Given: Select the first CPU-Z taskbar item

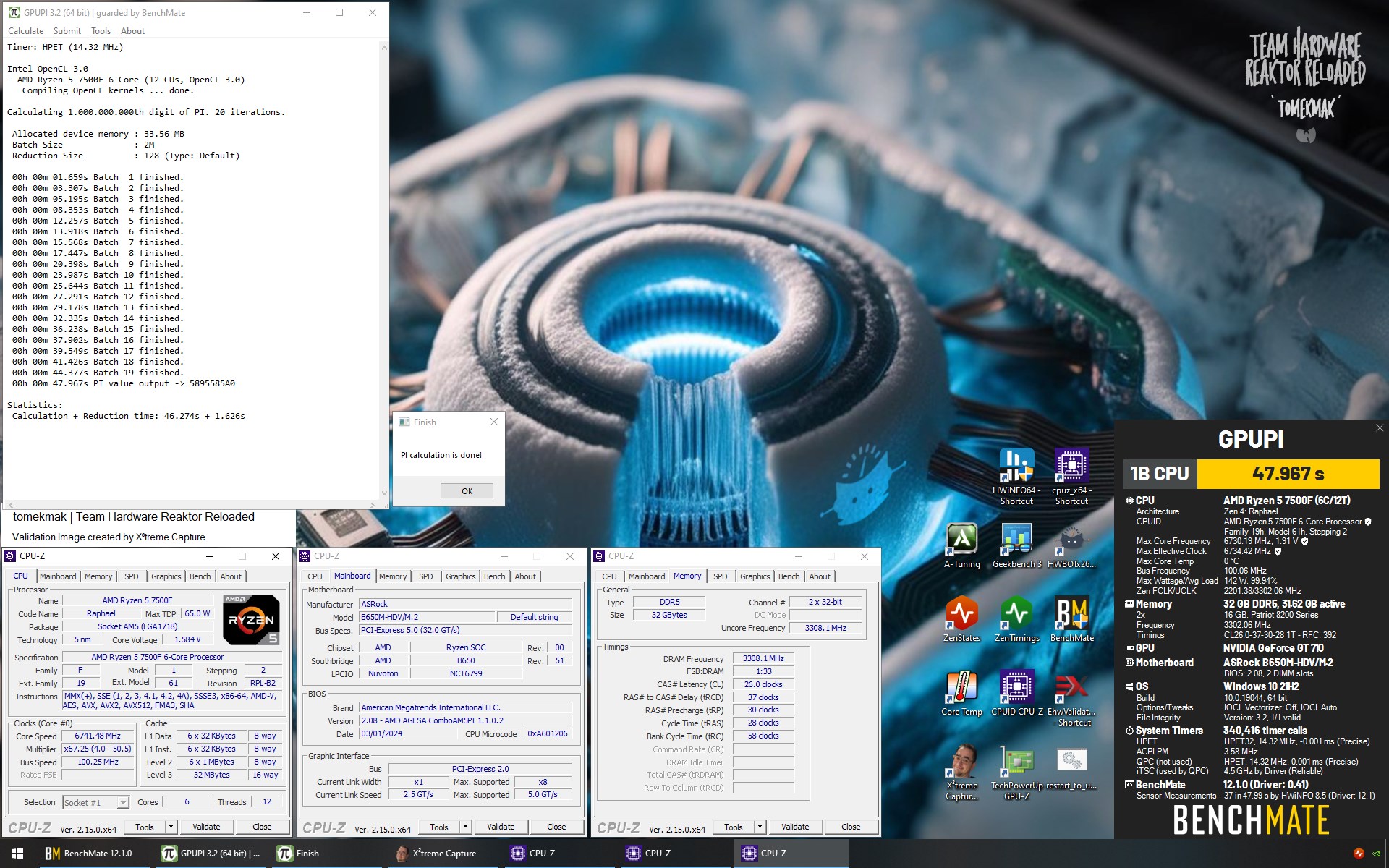Looking at the screenshot, I should (x=558, y=854).
